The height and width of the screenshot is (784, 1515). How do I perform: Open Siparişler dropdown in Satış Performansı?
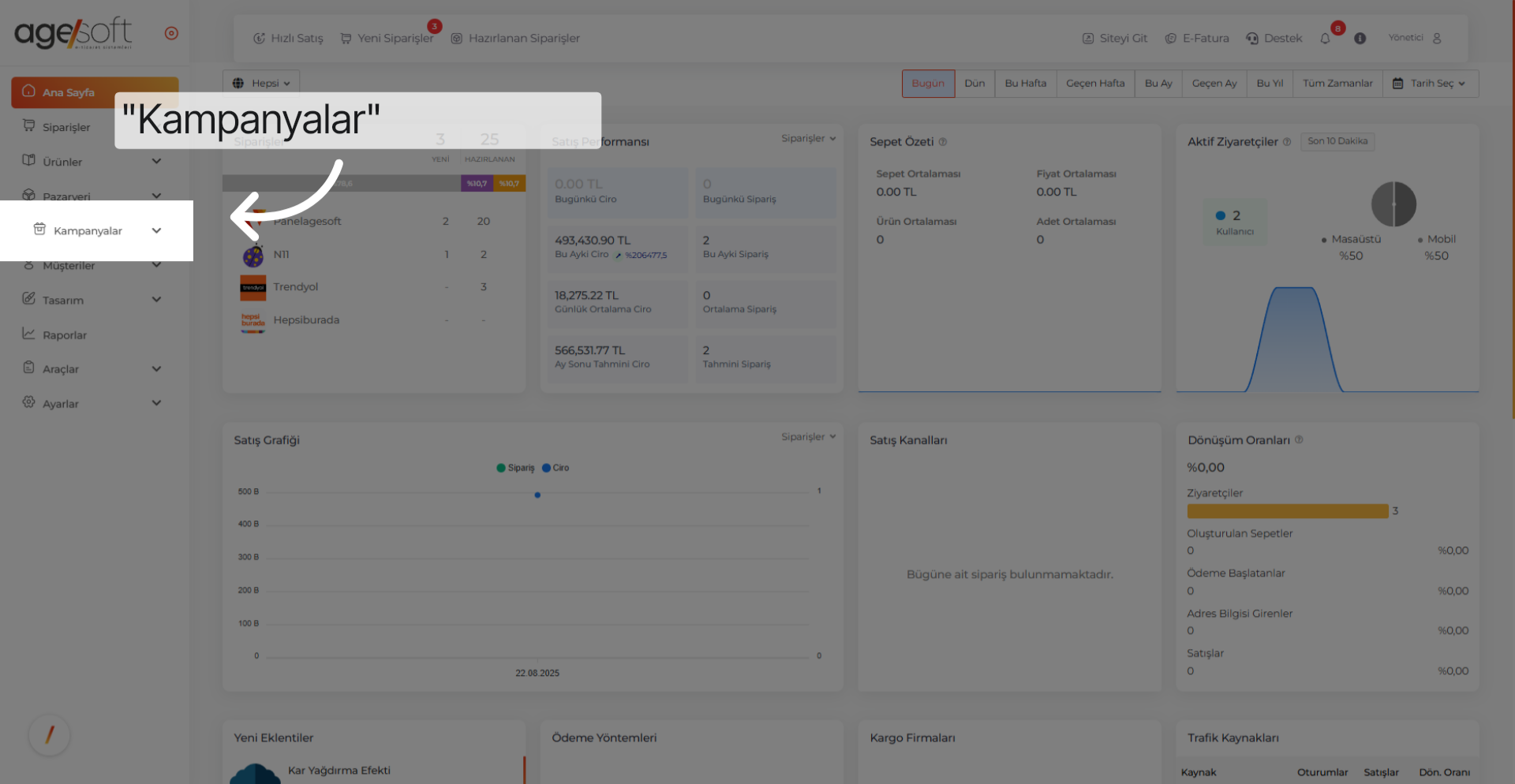[x=809, y=138]
